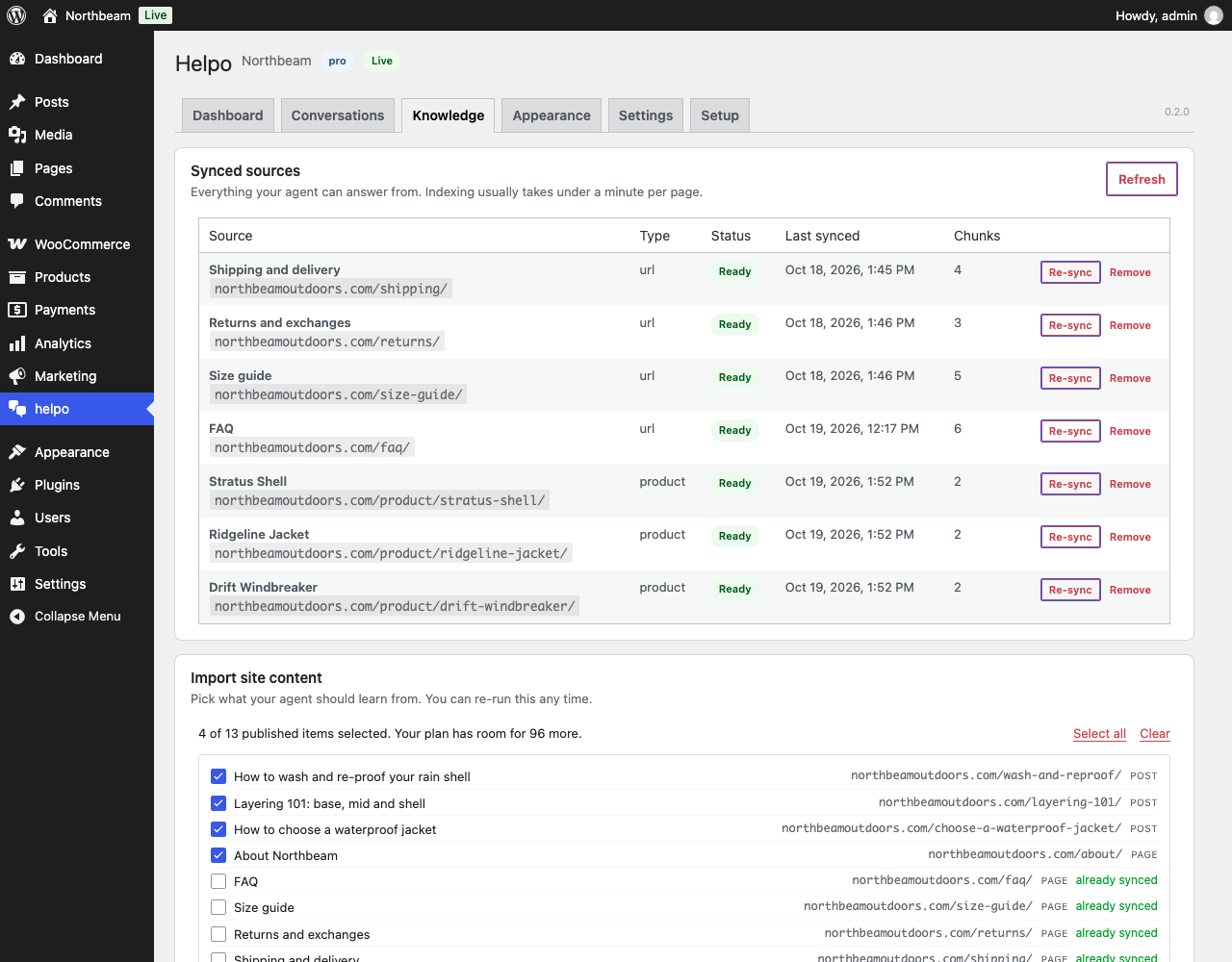Check the Size guide import checkbox
The image size is (1232, 962).
[218, 907]
